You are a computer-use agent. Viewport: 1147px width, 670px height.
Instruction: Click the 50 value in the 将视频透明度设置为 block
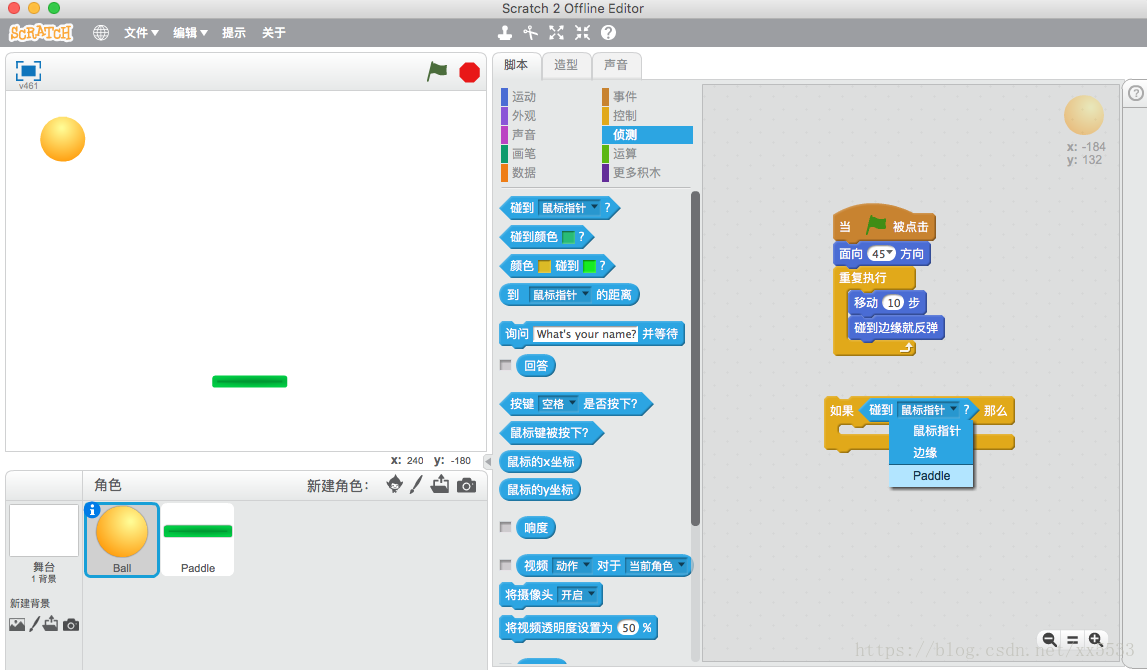coord(628,628)
